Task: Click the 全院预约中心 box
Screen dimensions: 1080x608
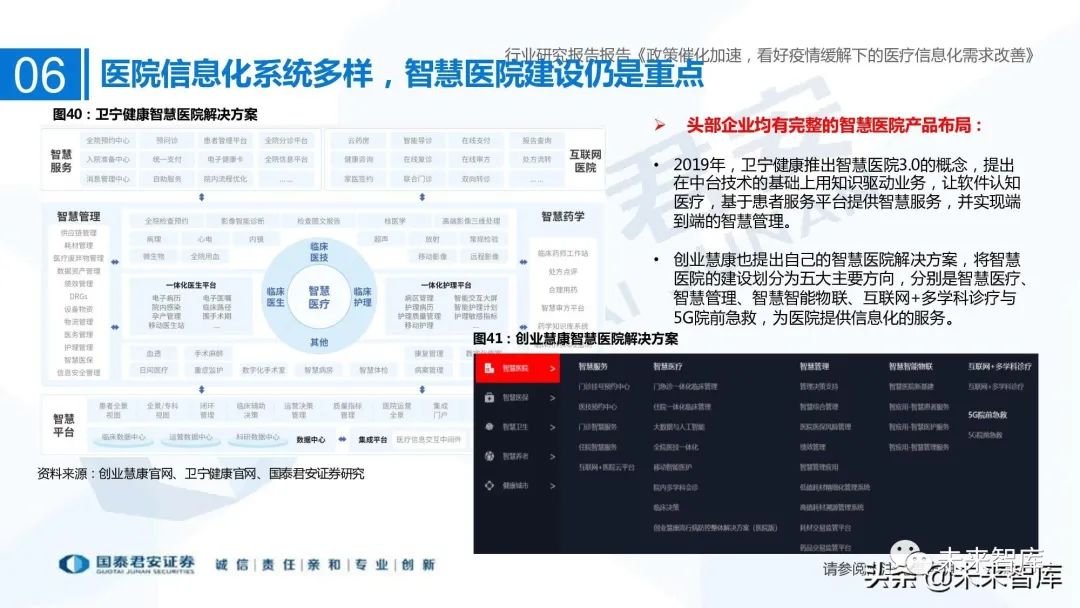Action: (107, 140)
